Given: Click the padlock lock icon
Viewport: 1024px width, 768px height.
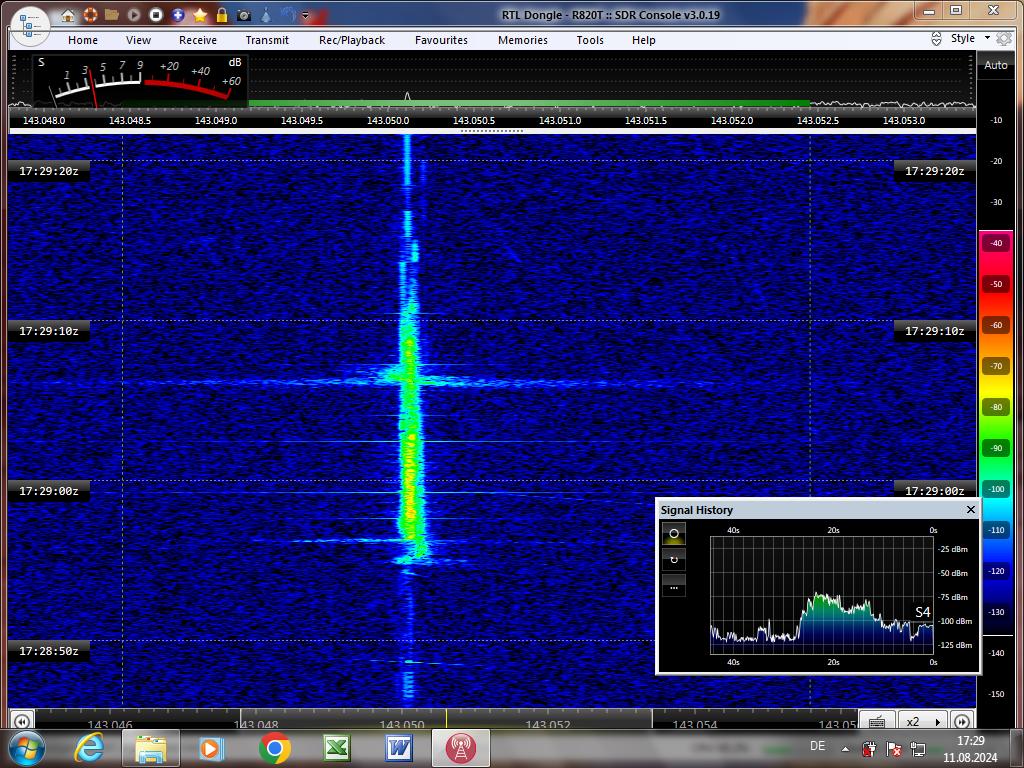Looking at the screenshot, I should 222,14.
